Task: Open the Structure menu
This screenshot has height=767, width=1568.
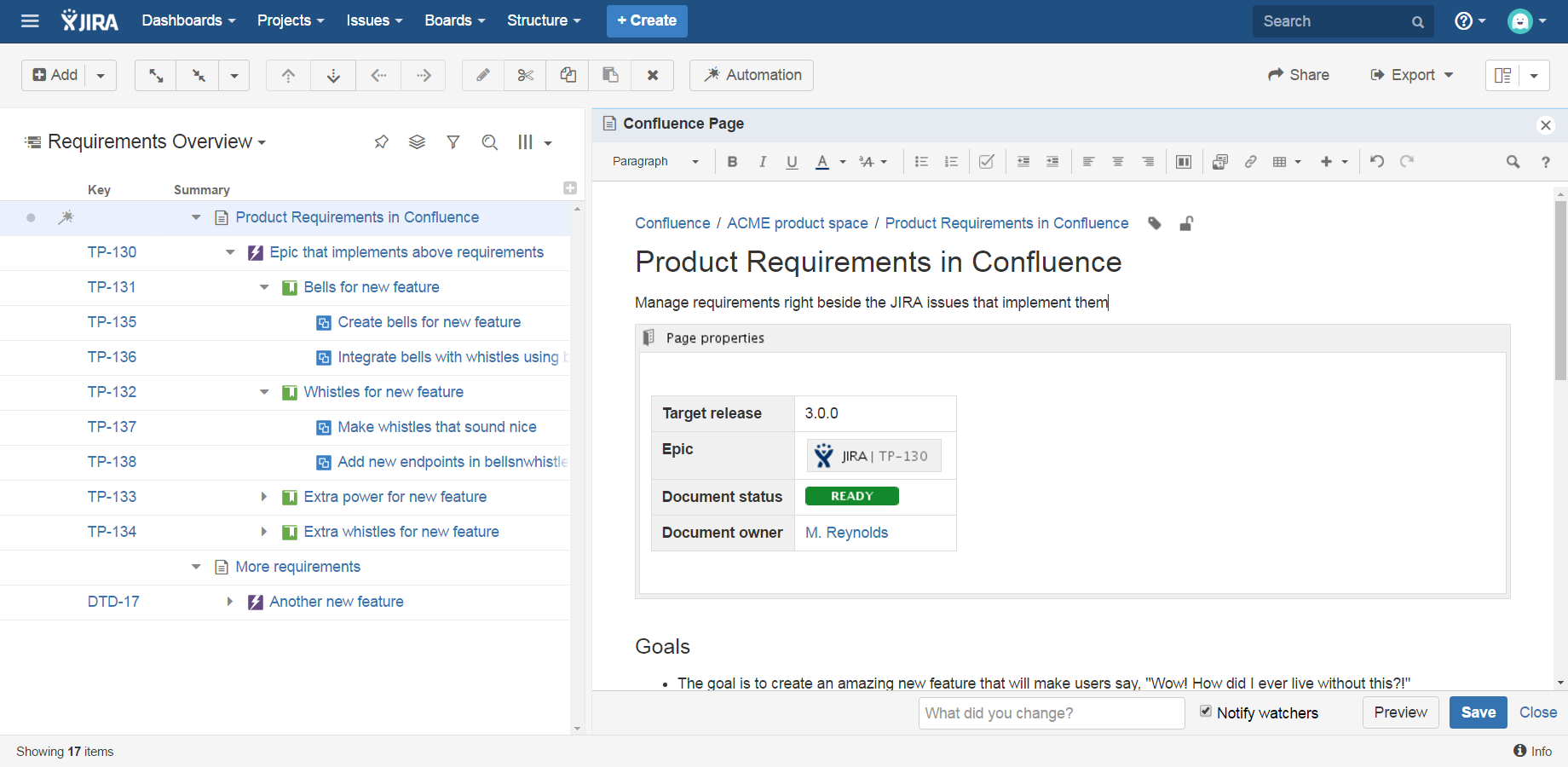Action: click(x=544, y=20)
